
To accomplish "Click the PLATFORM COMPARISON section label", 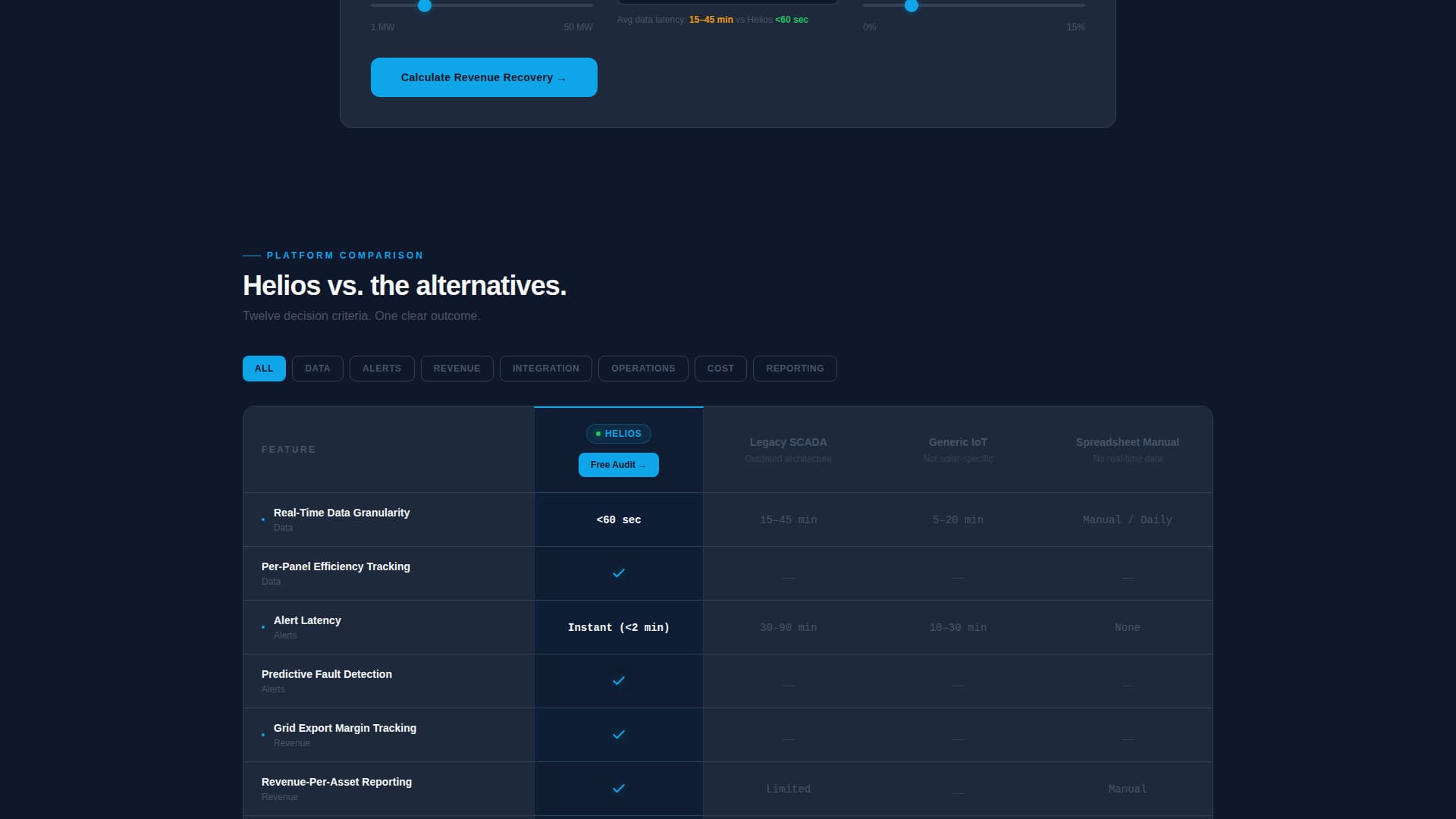I will (x=345, y=256).
